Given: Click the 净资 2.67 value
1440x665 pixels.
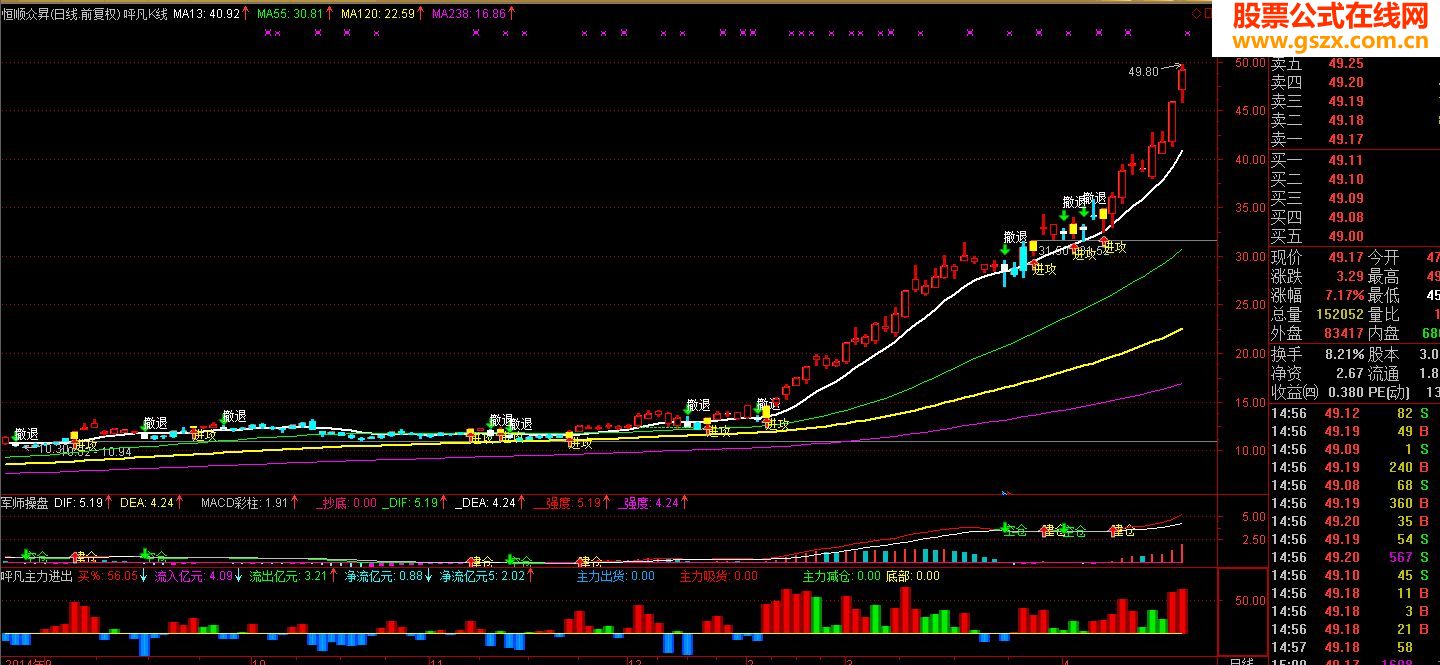Looking at the screenshot, I should pos(1350,373).
